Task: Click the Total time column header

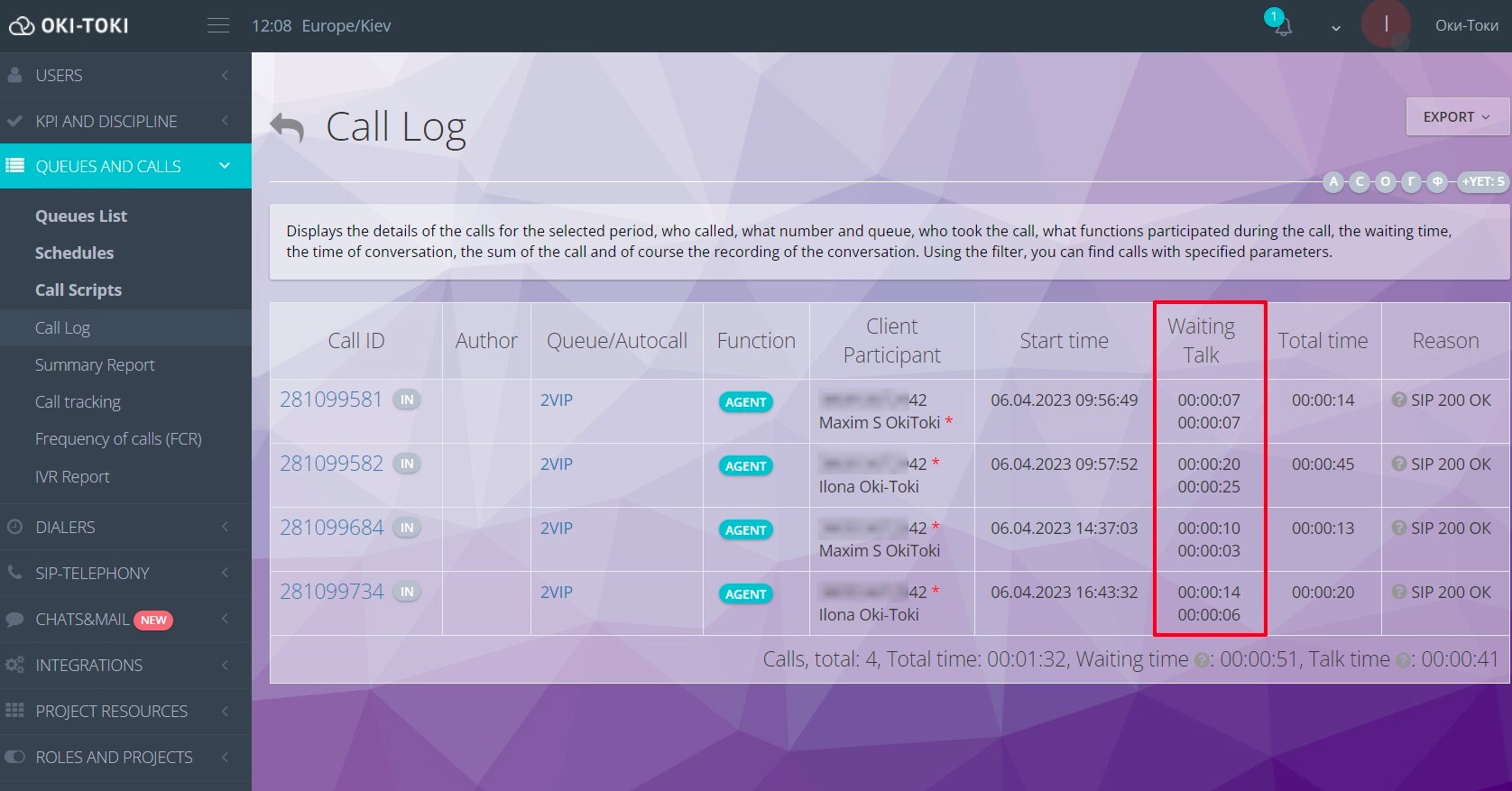Action: [1323, 340]
